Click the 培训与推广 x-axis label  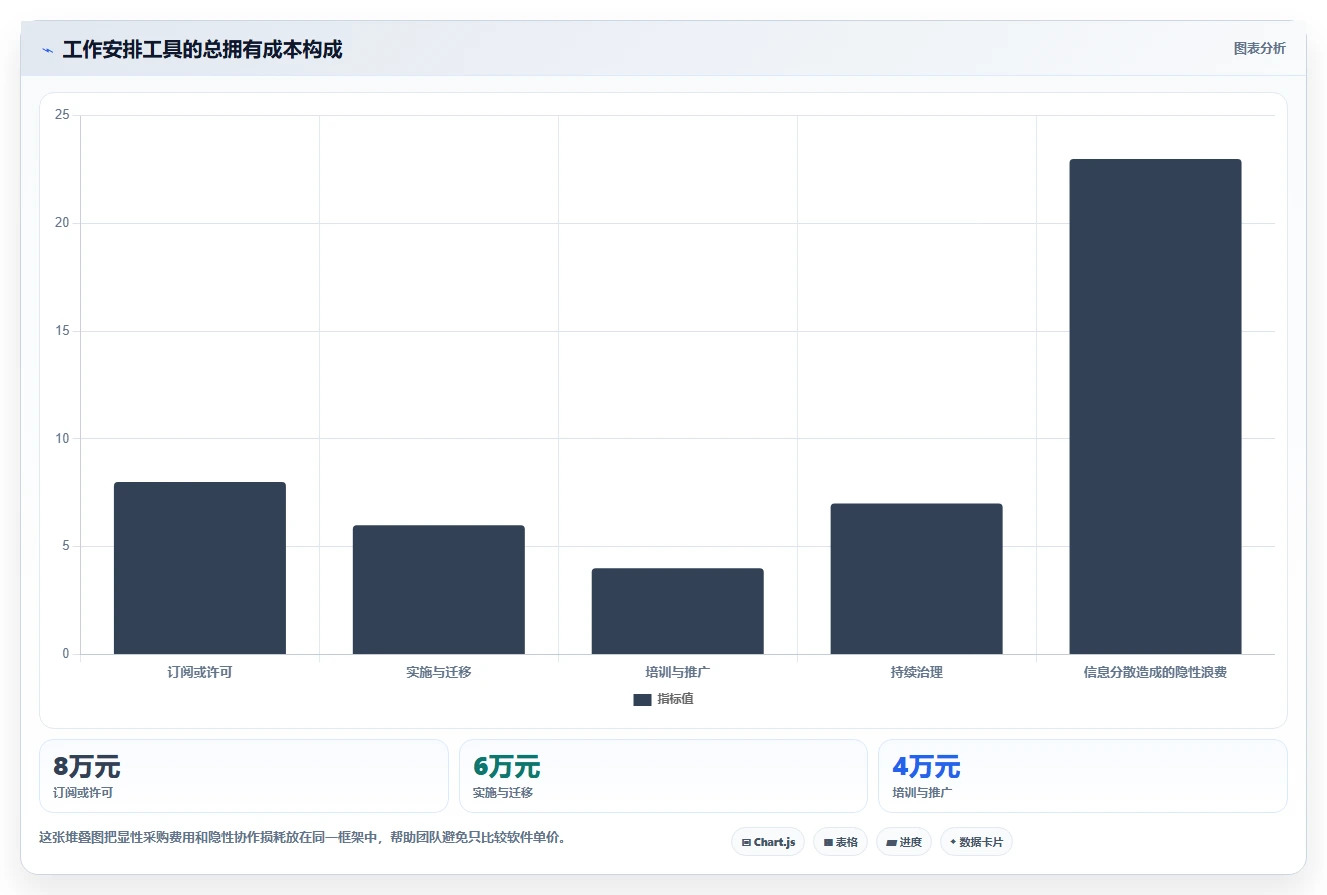click(x=677, y=672)
